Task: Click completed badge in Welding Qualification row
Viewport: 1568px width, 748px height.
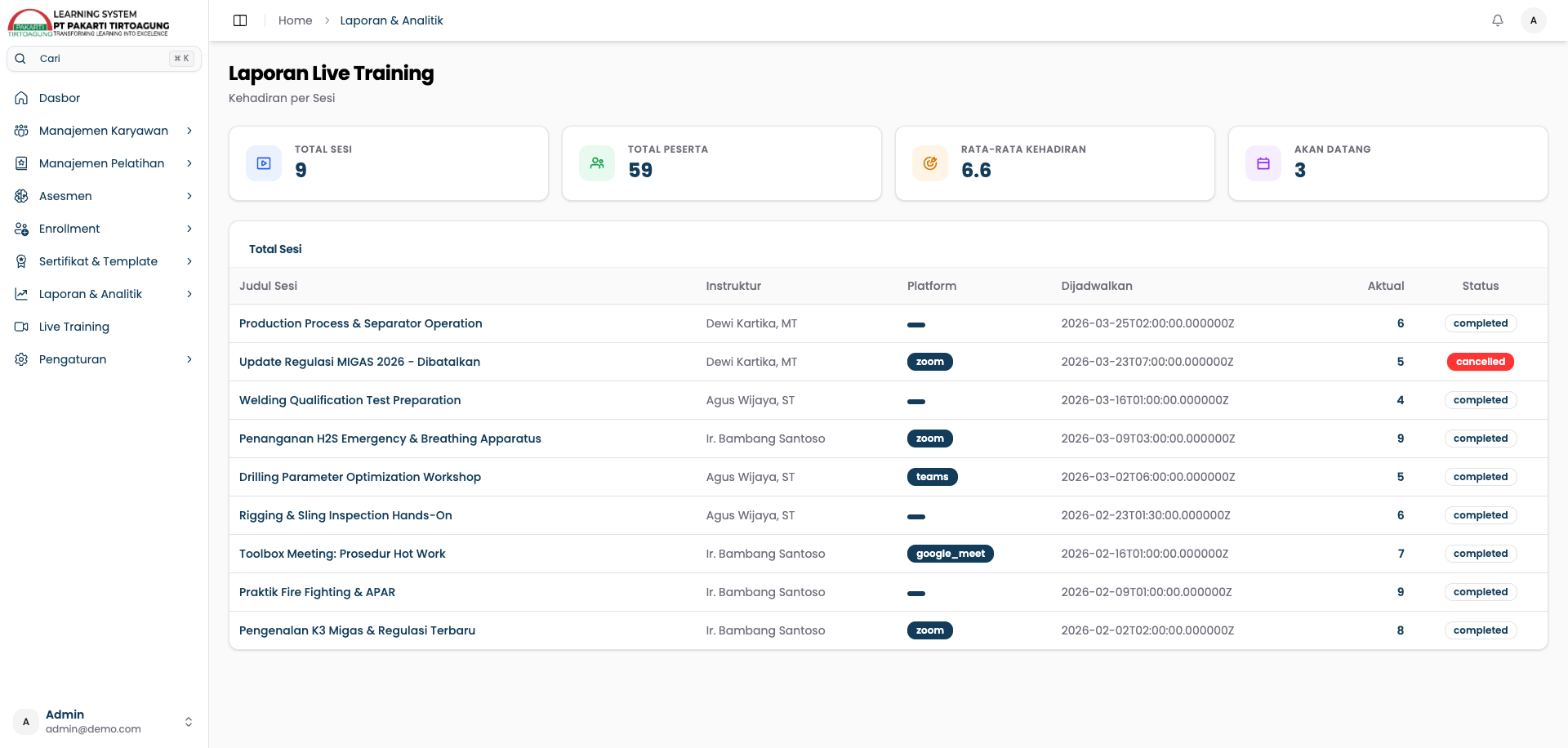Action: [1480, 400]
